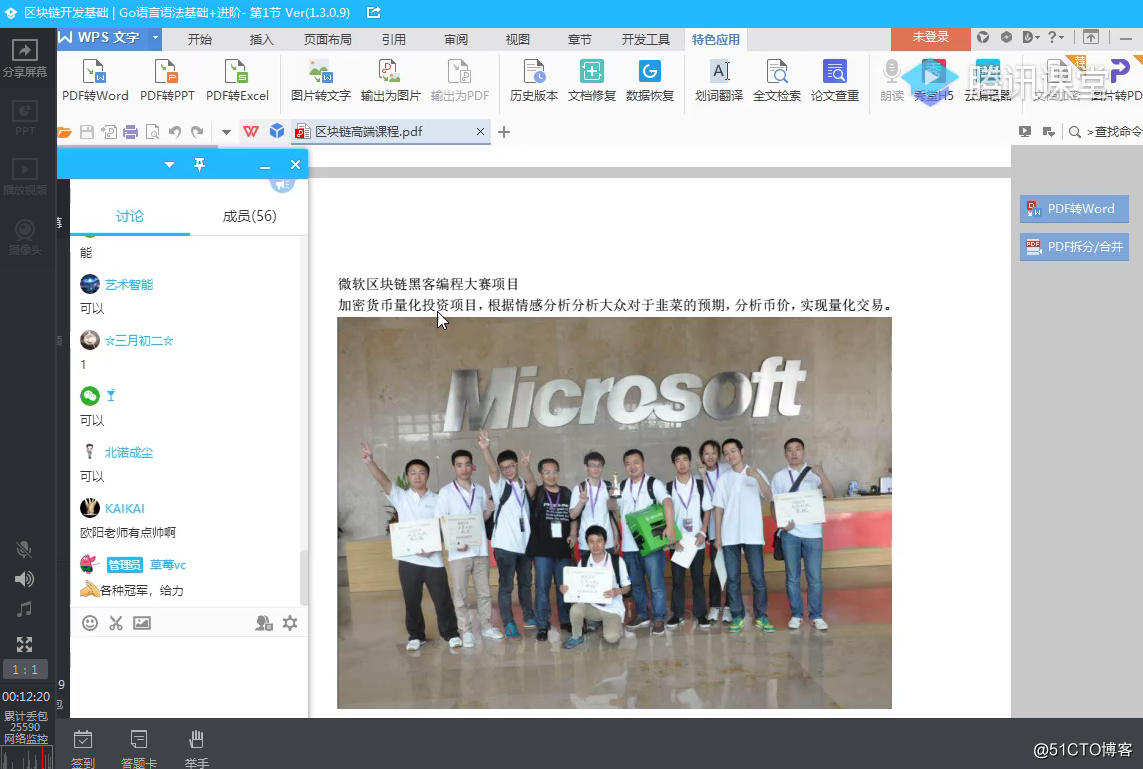Click the print icon in quick toolbar

[x=130, y=132]
